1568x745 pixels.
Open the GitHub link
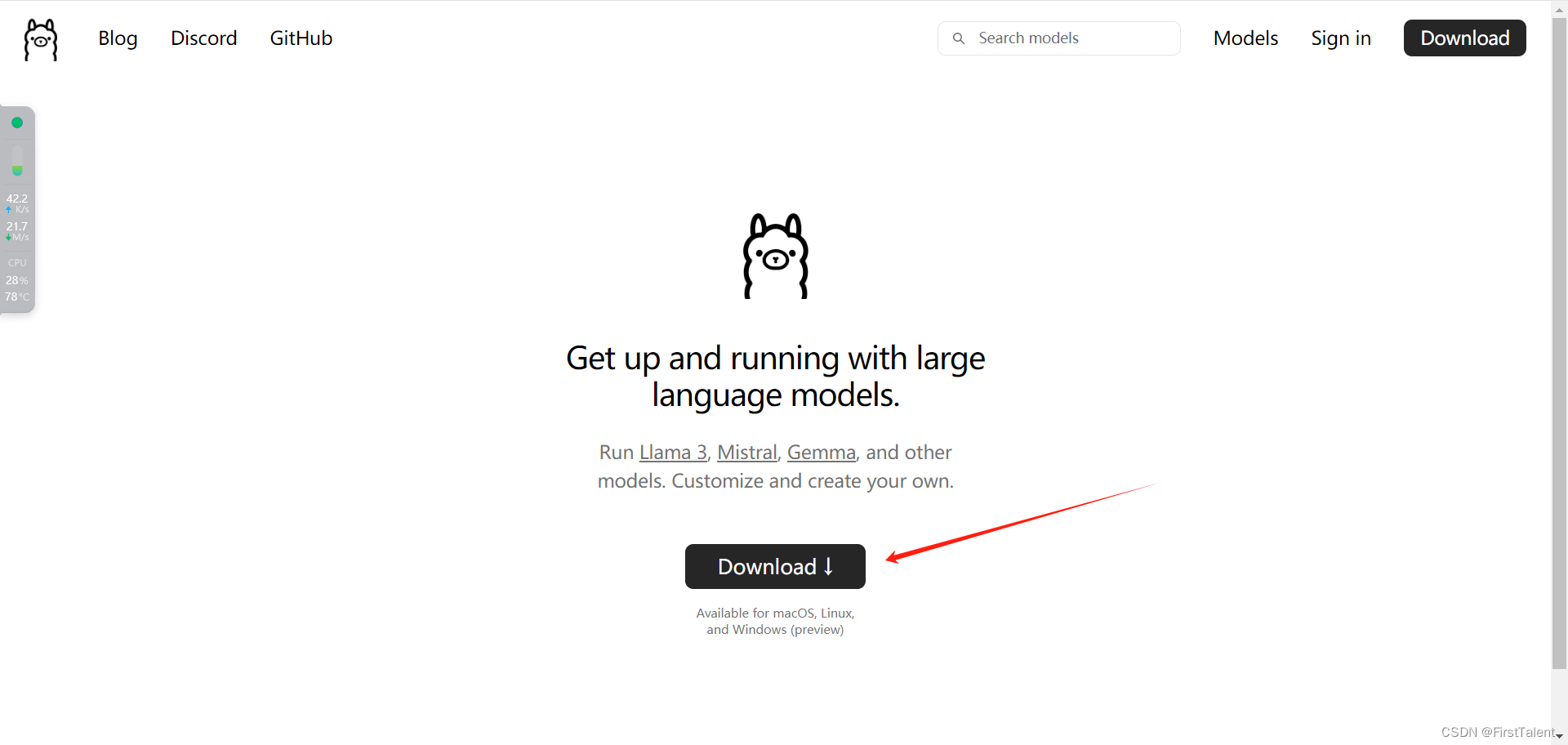(x=301, y=38)
